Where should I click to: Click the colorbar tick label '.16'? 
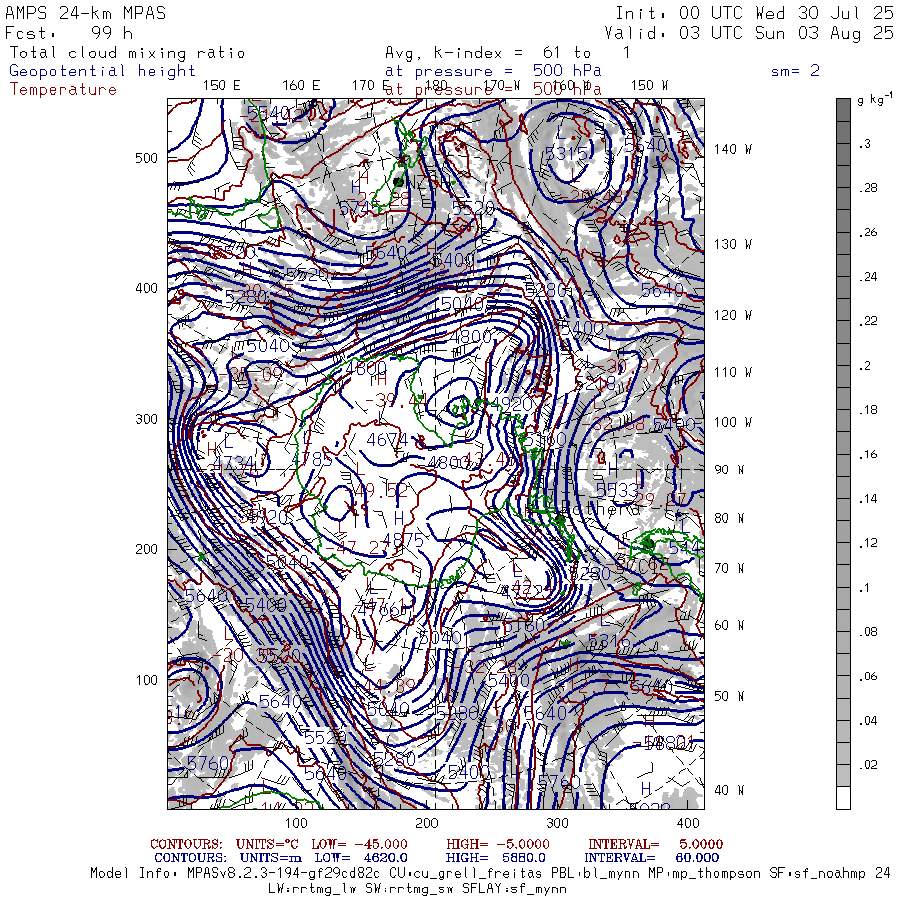point(868,454)
